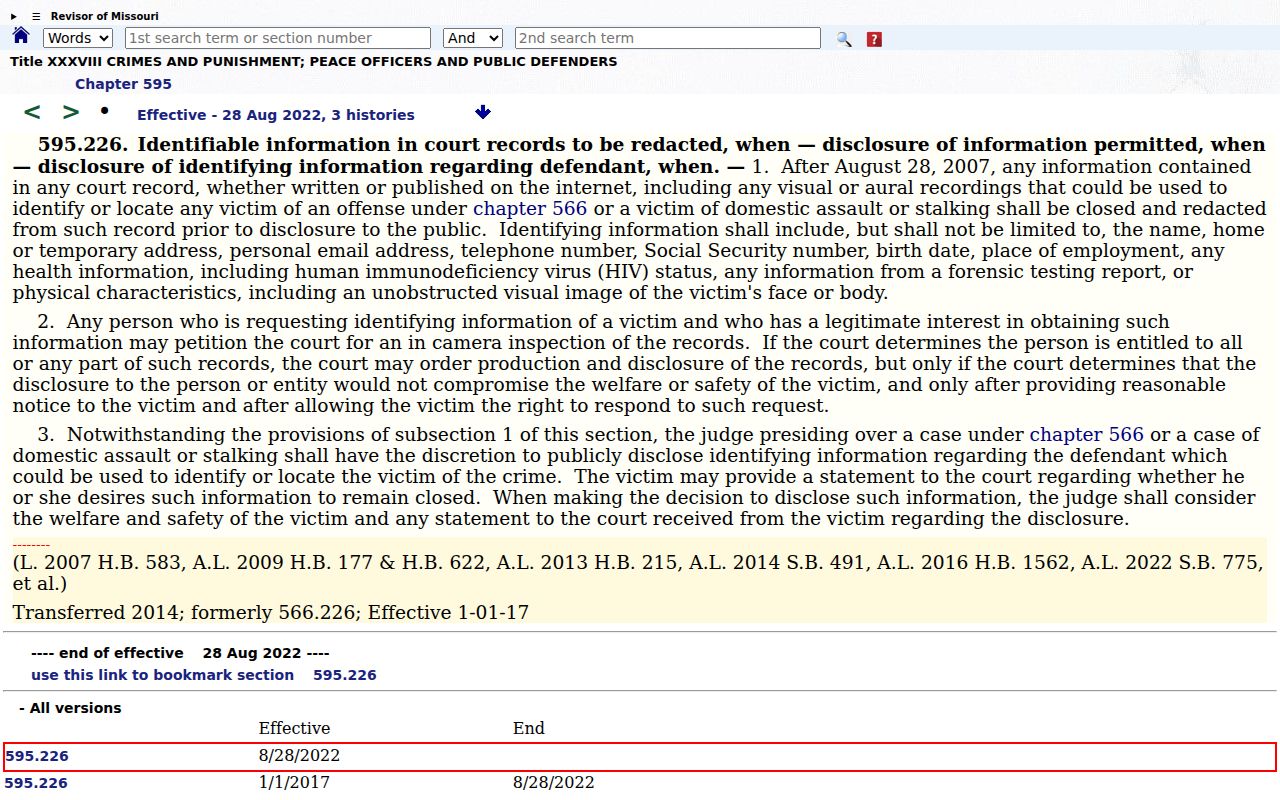Go to next section with right arrow
Screen dimensions: 1280x800
point(70,112)
